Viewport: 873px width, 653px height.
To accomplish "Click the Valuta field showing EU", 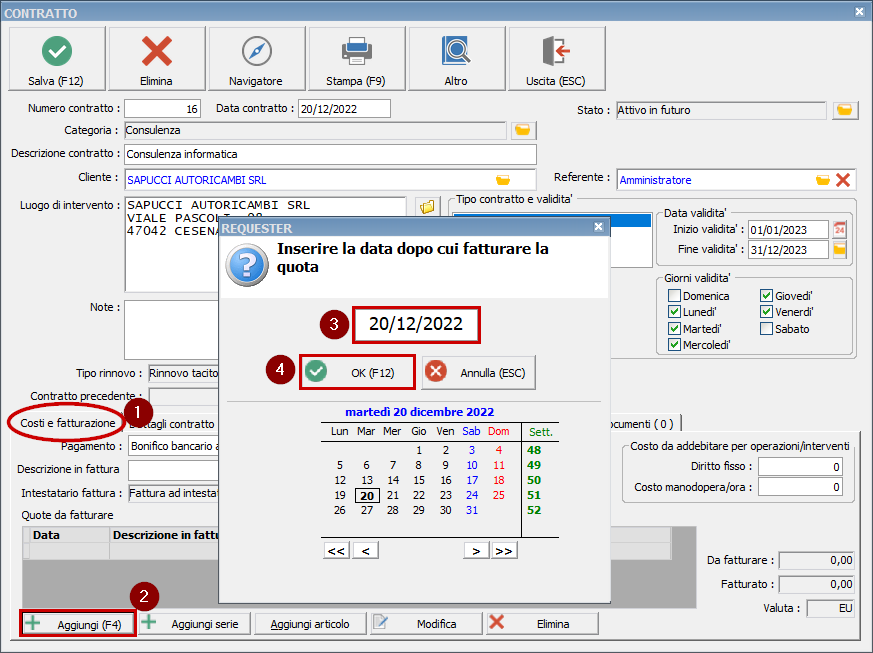I will click(830, 608).
